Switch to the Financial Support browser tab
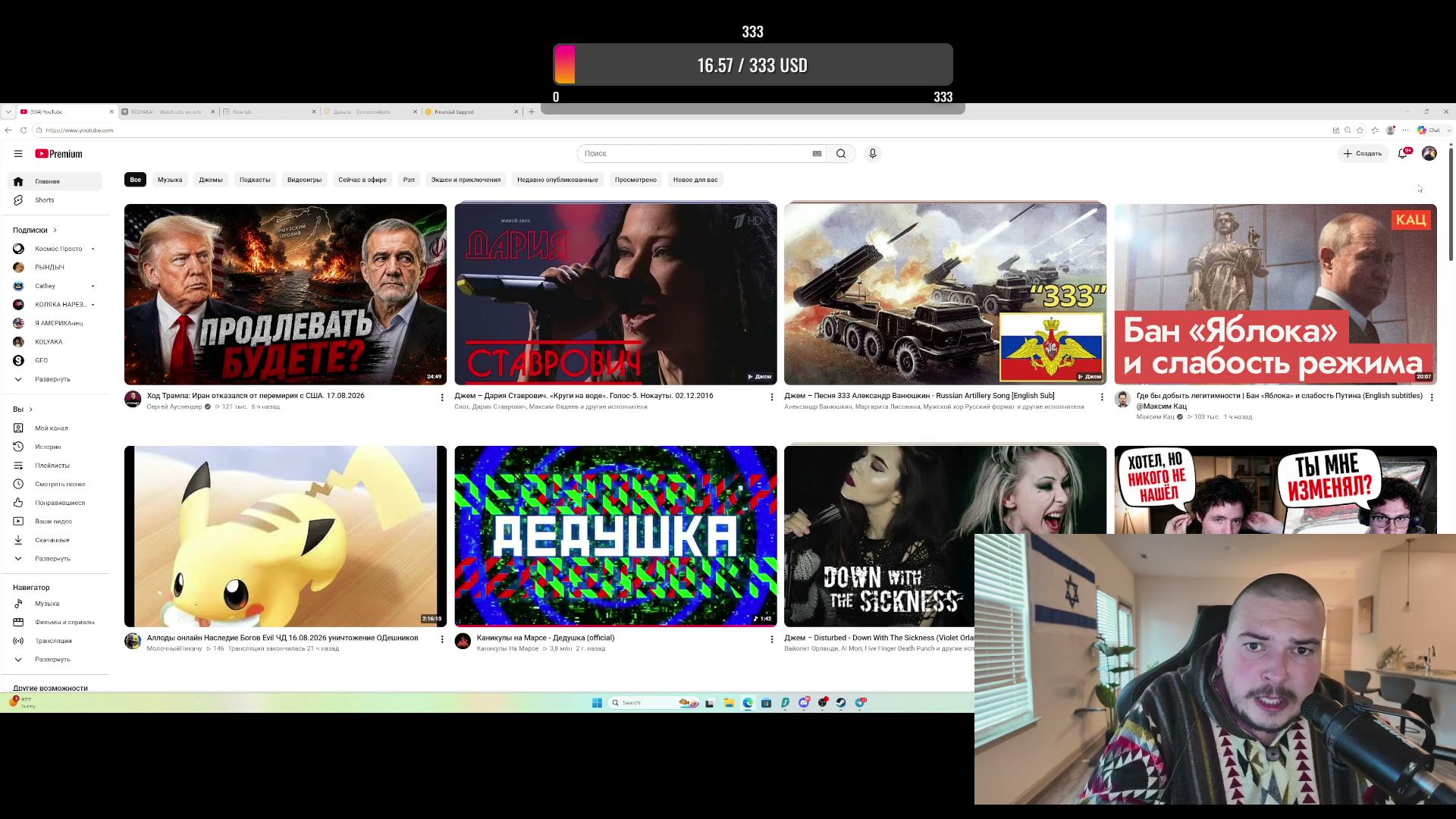 472,111
